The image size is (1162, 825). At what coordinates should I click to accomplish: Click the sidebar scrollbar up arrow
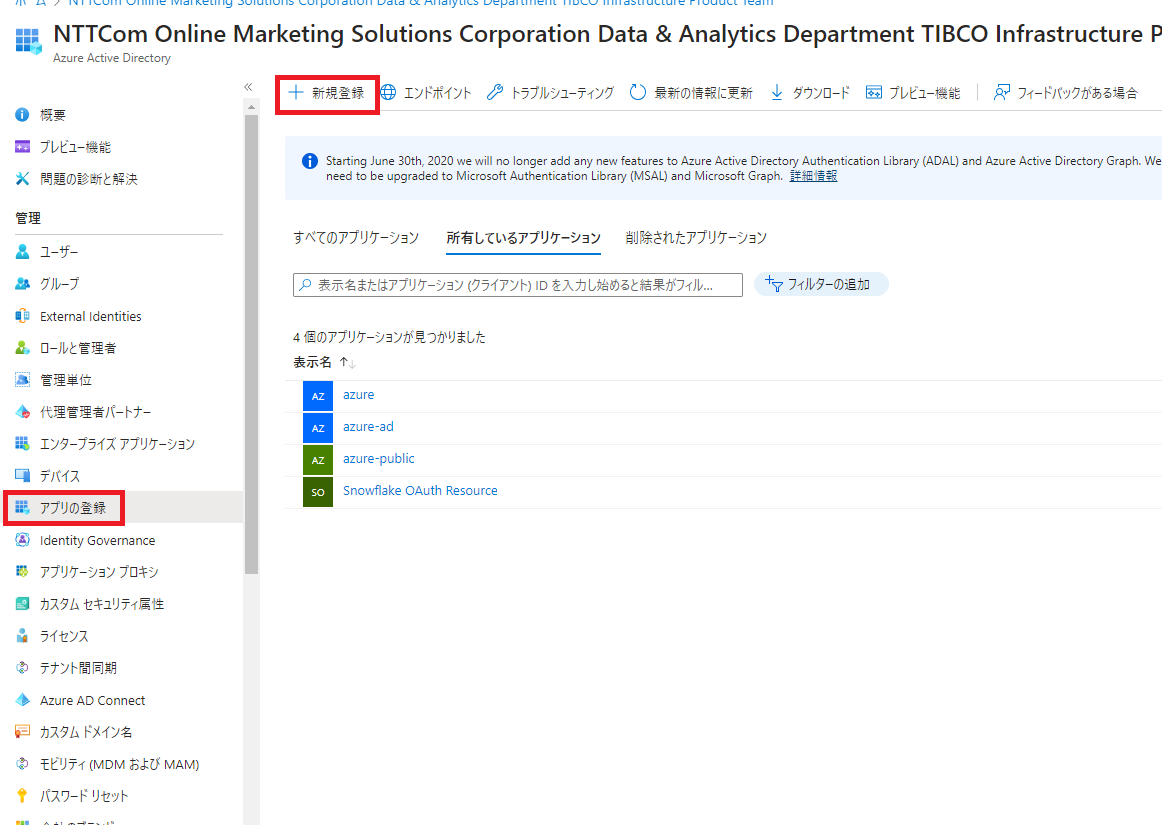251,107
